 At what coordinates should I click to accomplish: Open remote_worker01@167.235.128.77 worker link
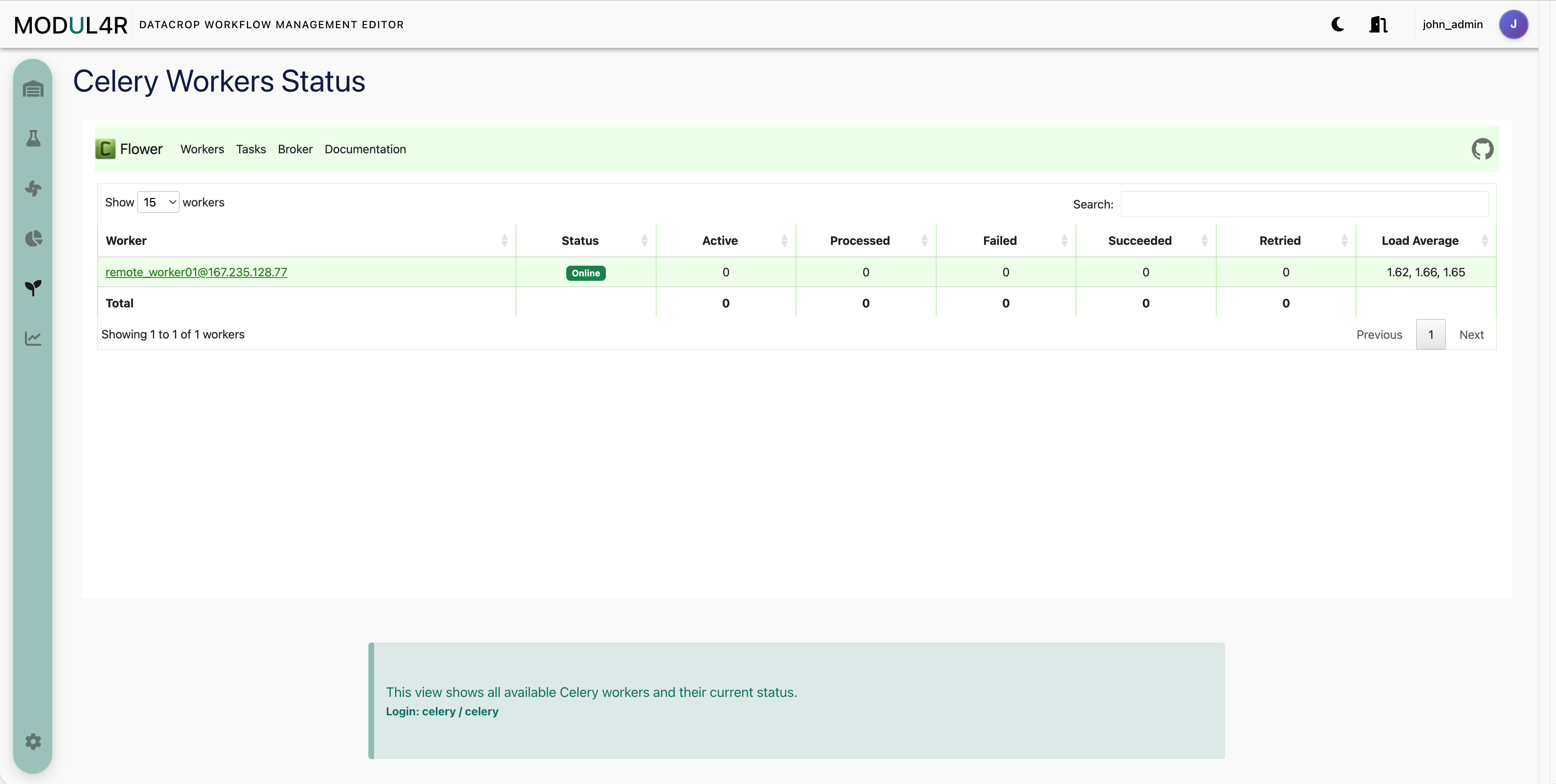click(196, 272)
